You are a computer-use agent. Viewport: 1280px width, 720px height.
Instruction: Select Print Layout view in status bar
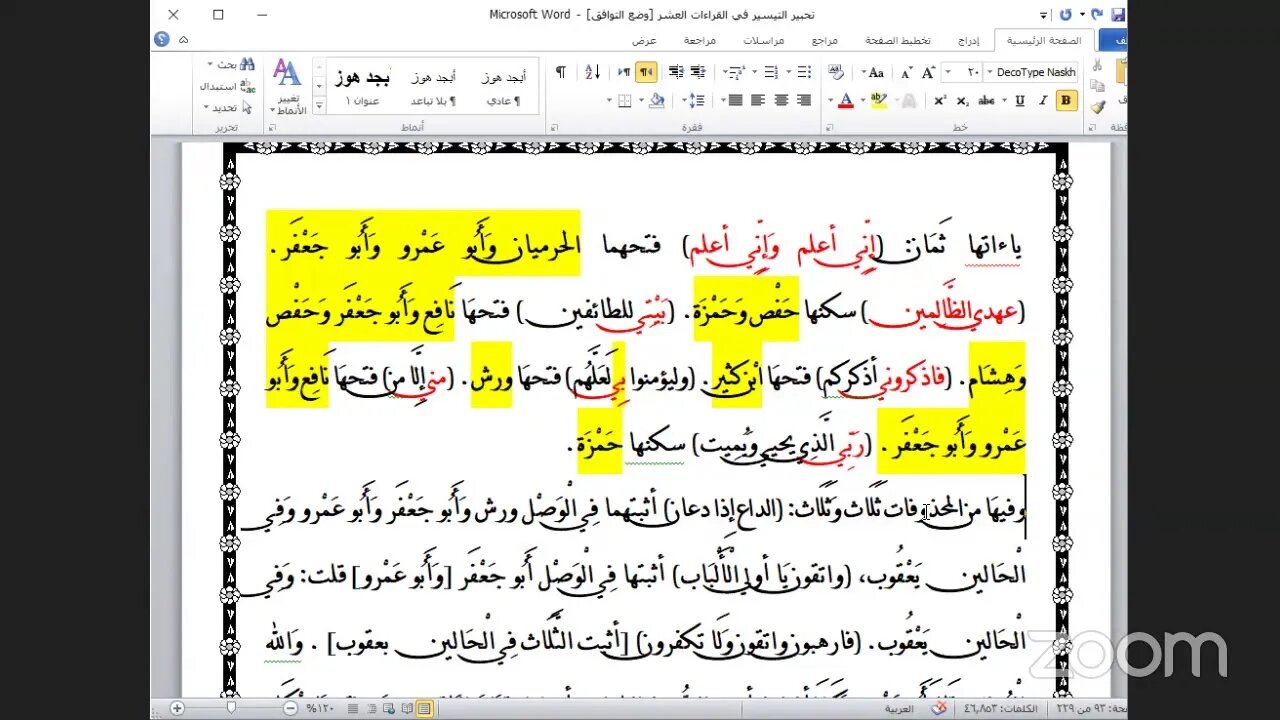[424, 708]
